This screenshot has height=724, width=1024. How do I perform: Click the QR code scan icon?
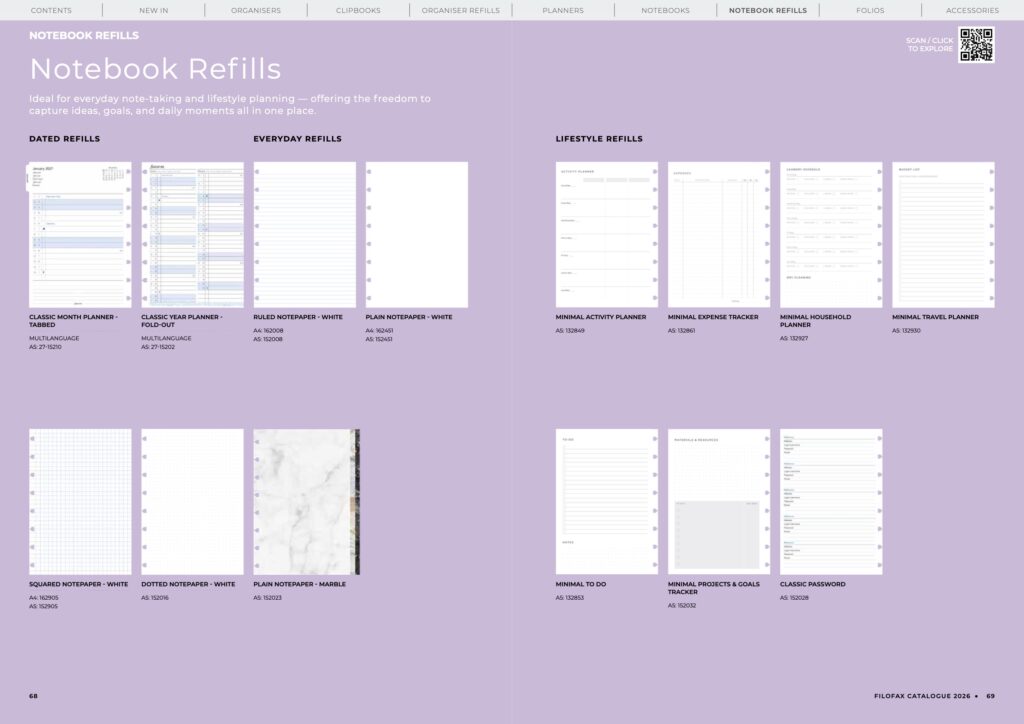point(976,45)
